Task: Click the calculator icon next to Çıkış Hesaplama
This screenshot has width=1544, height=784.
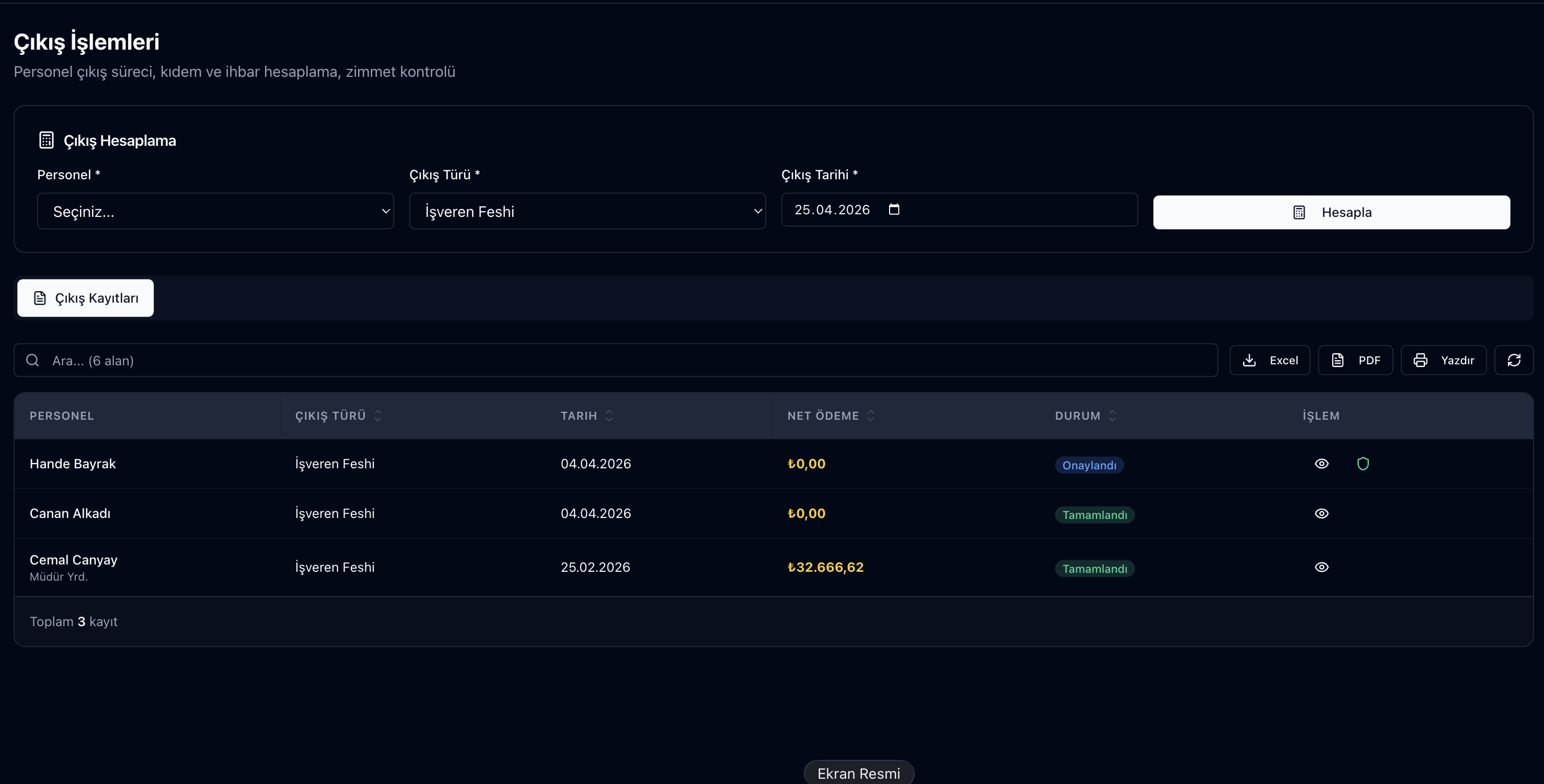Action: coord(46,140)
